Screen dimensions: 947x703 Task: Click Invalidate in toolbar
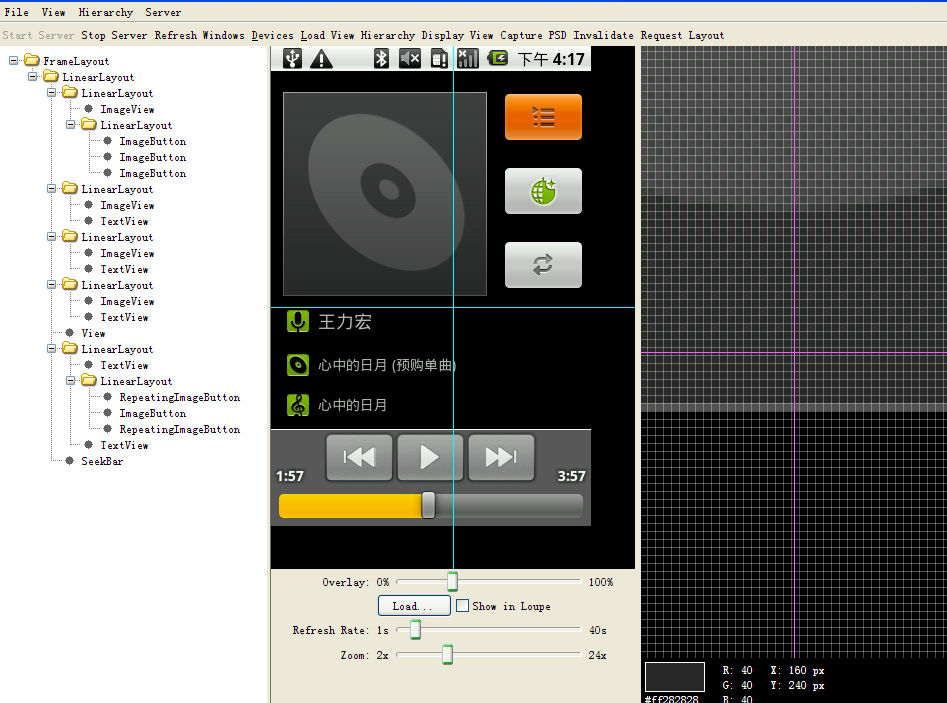603,35
